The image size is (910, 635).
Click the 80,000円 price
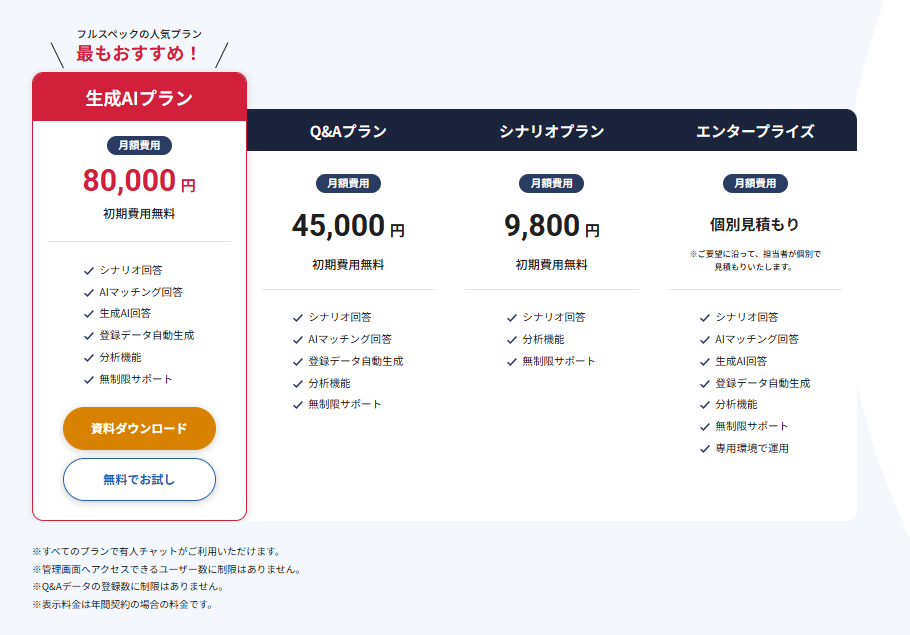[139, 181]
